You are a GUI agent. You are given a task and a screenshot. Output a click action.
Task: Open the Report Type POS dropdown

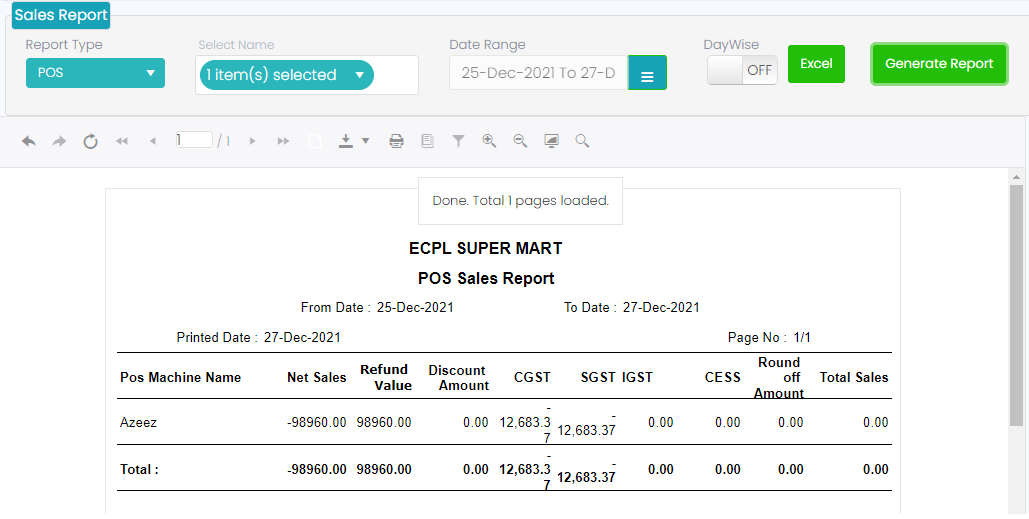[x=95, y=73]
